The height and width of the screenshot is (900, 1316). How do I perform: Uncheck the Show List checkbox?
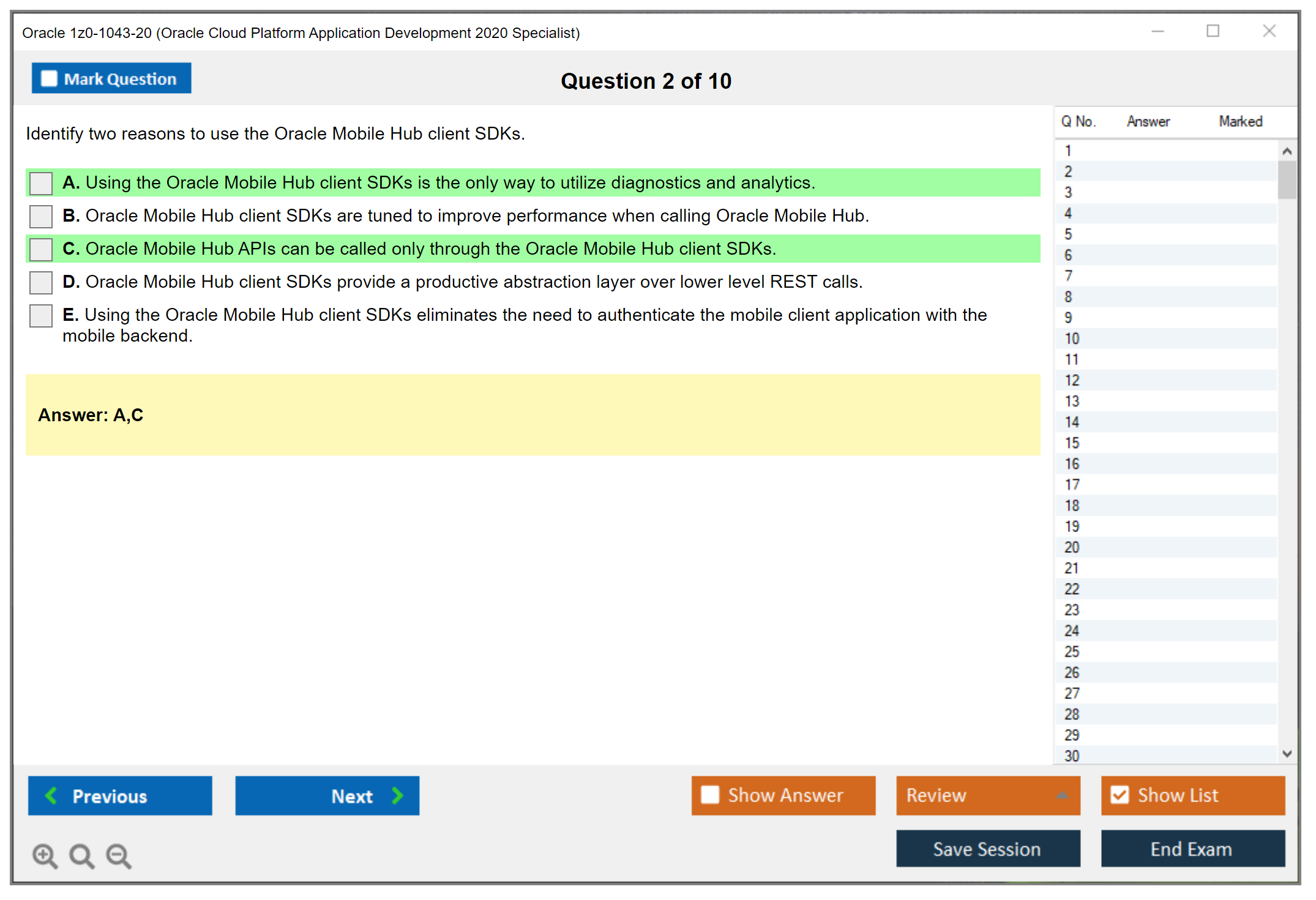[1120, 795]
